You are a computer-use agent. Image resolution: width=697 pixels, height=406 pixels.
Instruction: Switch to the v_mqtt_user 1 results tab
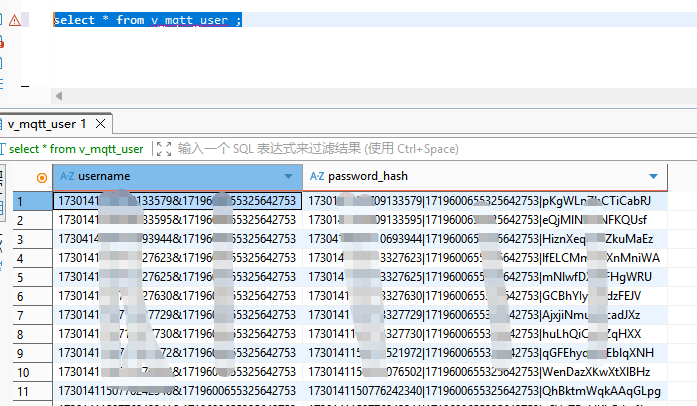tap(47, 124)
